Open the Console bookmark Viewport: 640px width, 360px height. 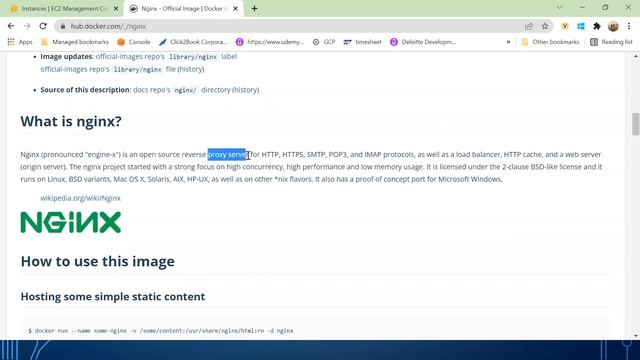[134, 42]
